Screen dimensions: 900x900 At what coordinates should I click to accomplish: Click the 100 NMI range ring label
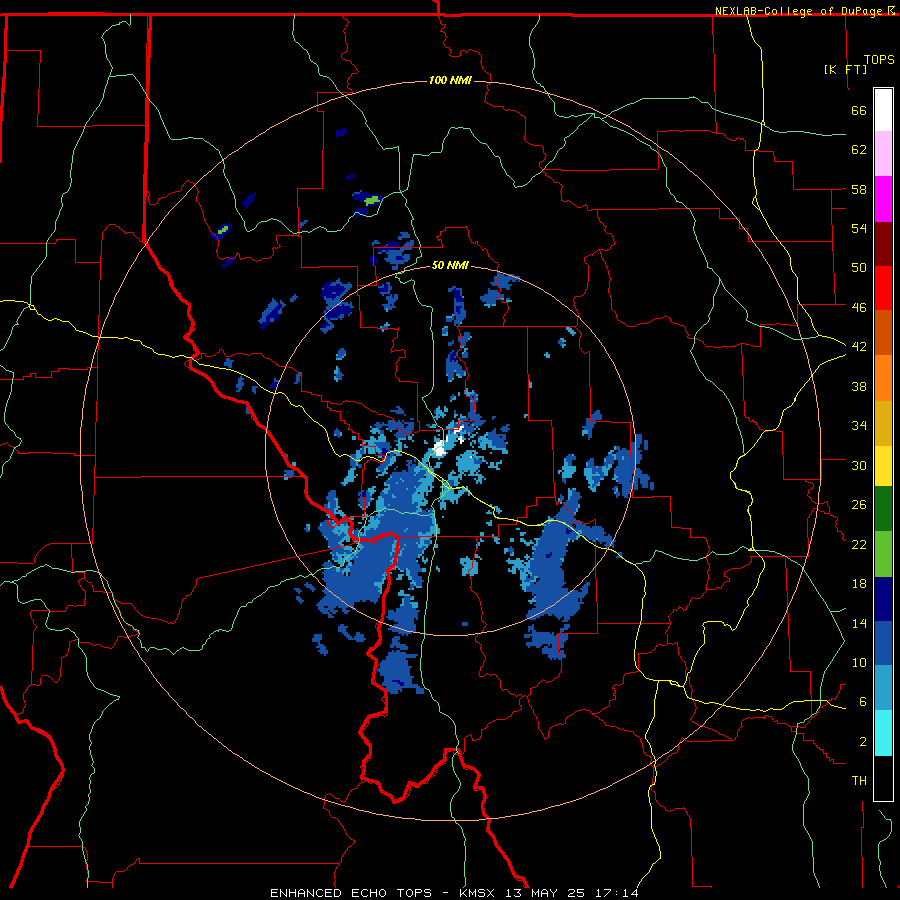point(450,80)
